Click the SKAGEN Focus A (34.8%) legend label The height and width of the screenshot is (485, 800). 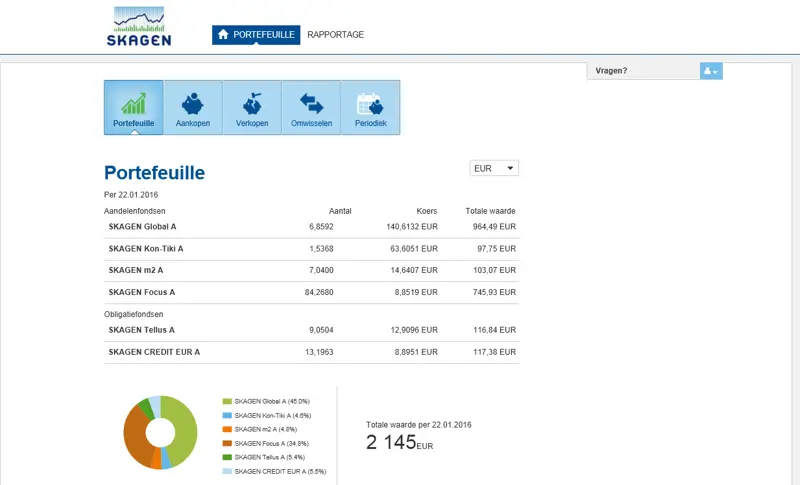pos(271,444)
